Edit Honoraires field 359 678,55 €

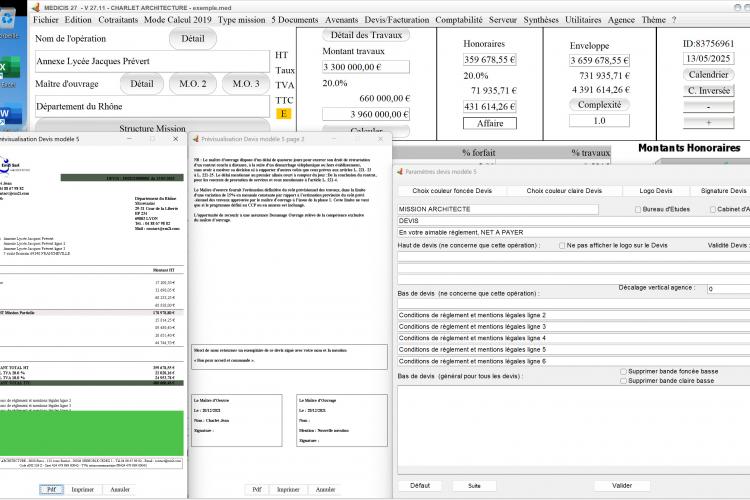tap(490, 60)
